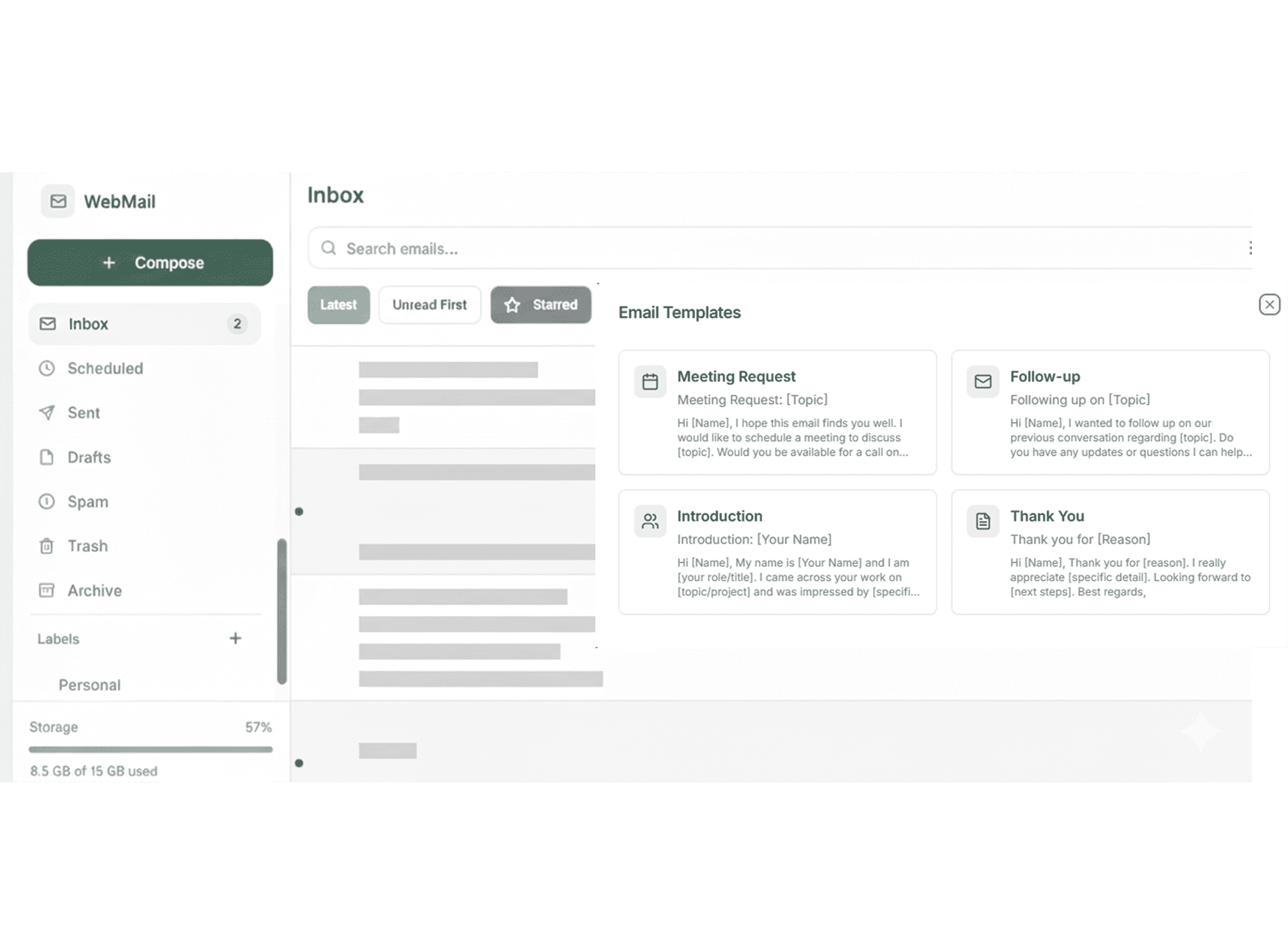Screen dimensions: 1288x931
Task: Click the Sent folder paper-plane icon
Action: pos(47,413)
